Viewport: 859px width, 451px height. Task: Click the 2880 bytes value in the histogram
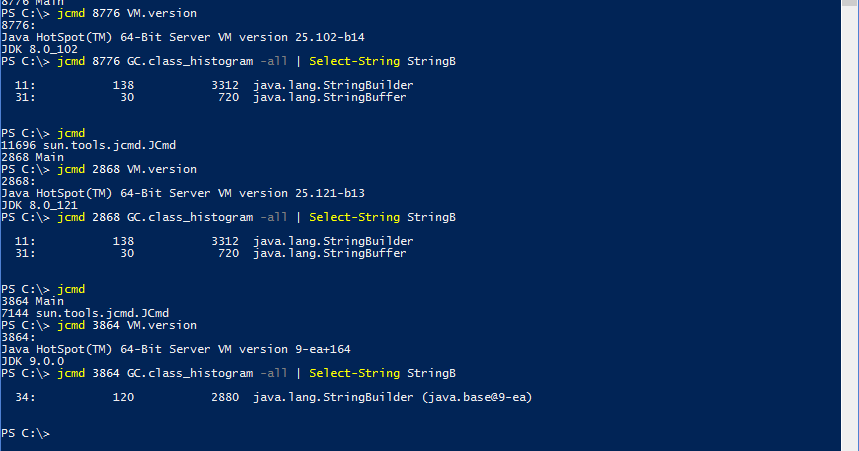[225, 397]
